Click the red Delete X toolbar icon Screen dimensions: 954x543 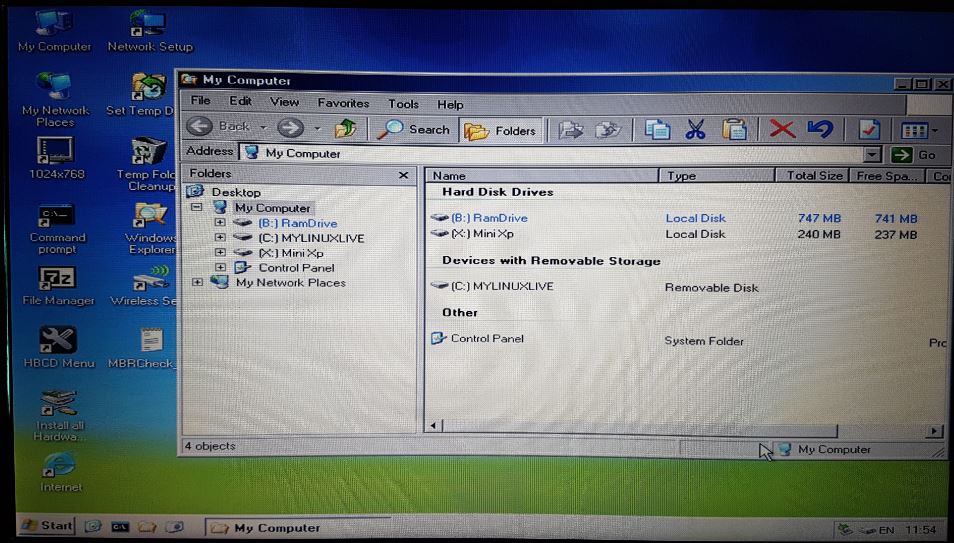click(x=782, y=129)
